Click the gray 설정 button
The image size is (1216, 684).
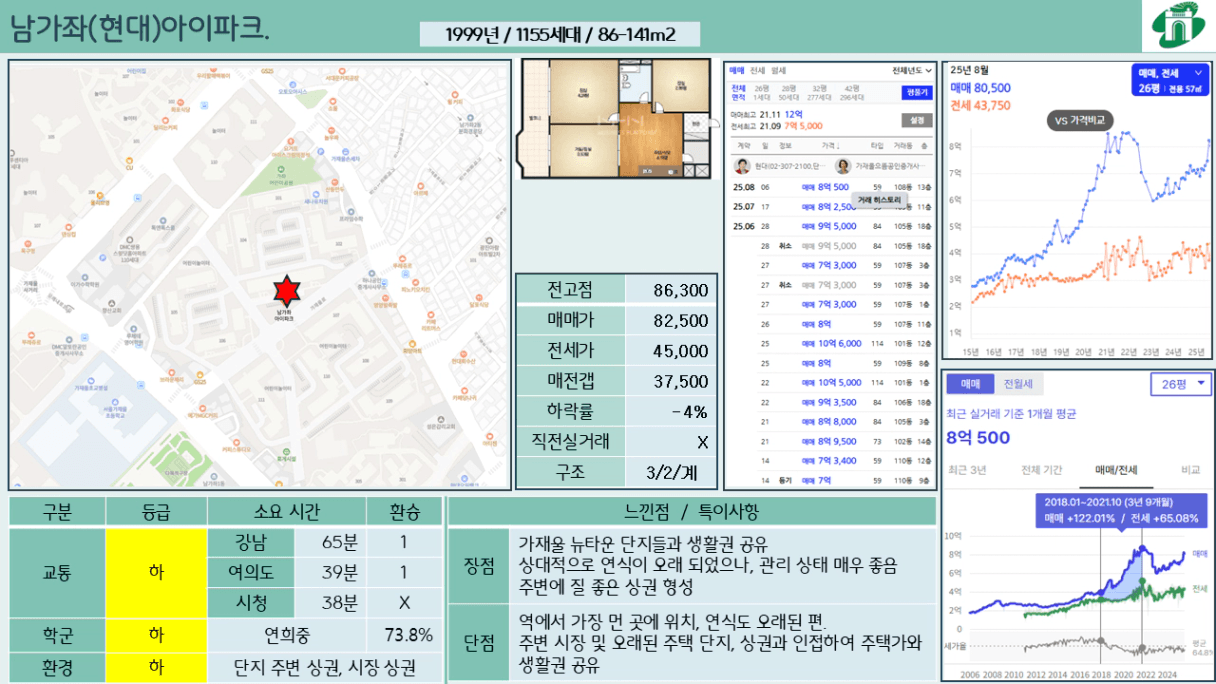click(916, 120)
